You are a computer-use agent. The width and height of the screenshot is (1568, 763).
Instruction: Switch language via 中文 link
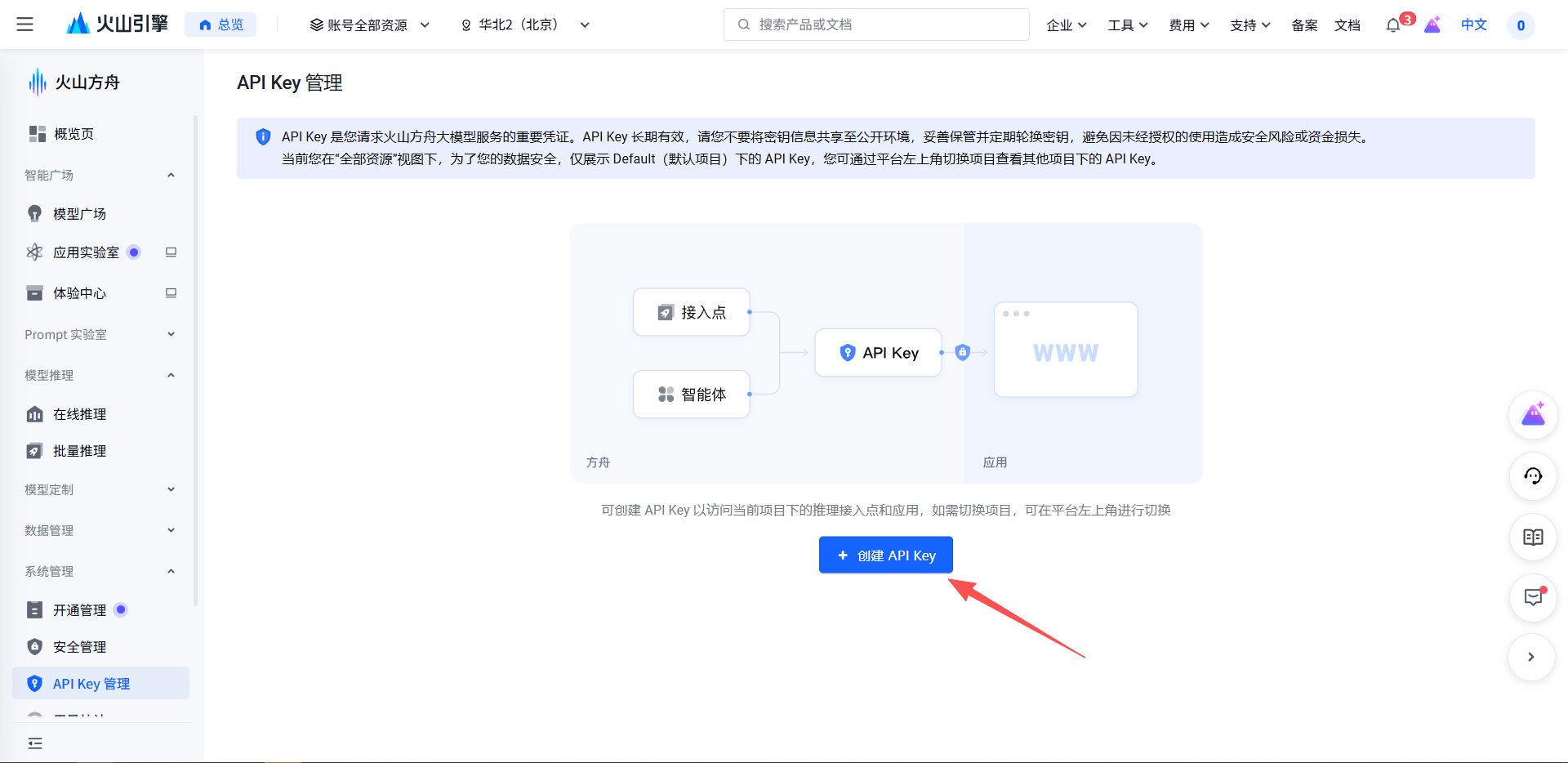coord(1474,25)
